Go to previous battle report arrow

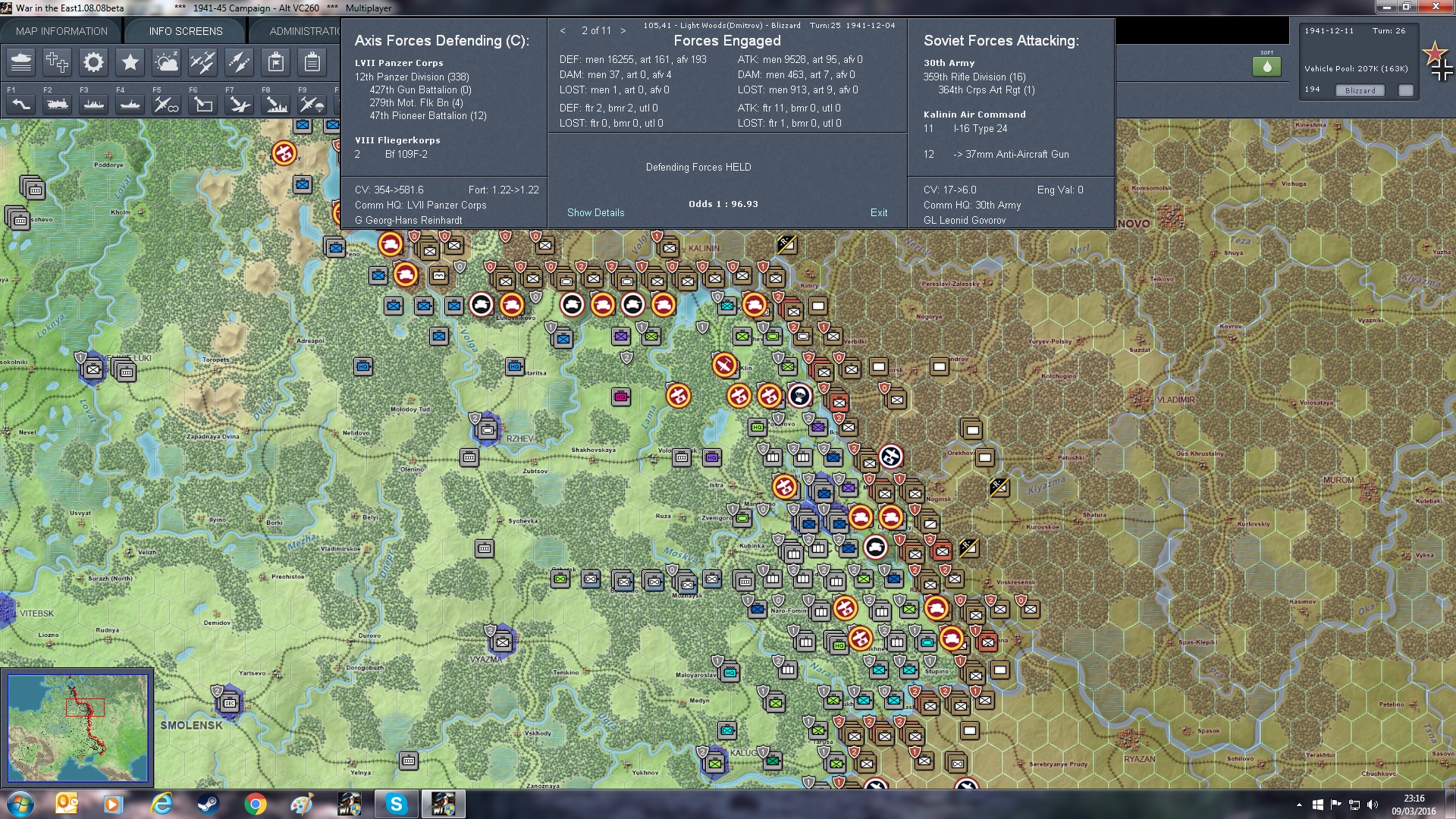(x=563, y=31)
